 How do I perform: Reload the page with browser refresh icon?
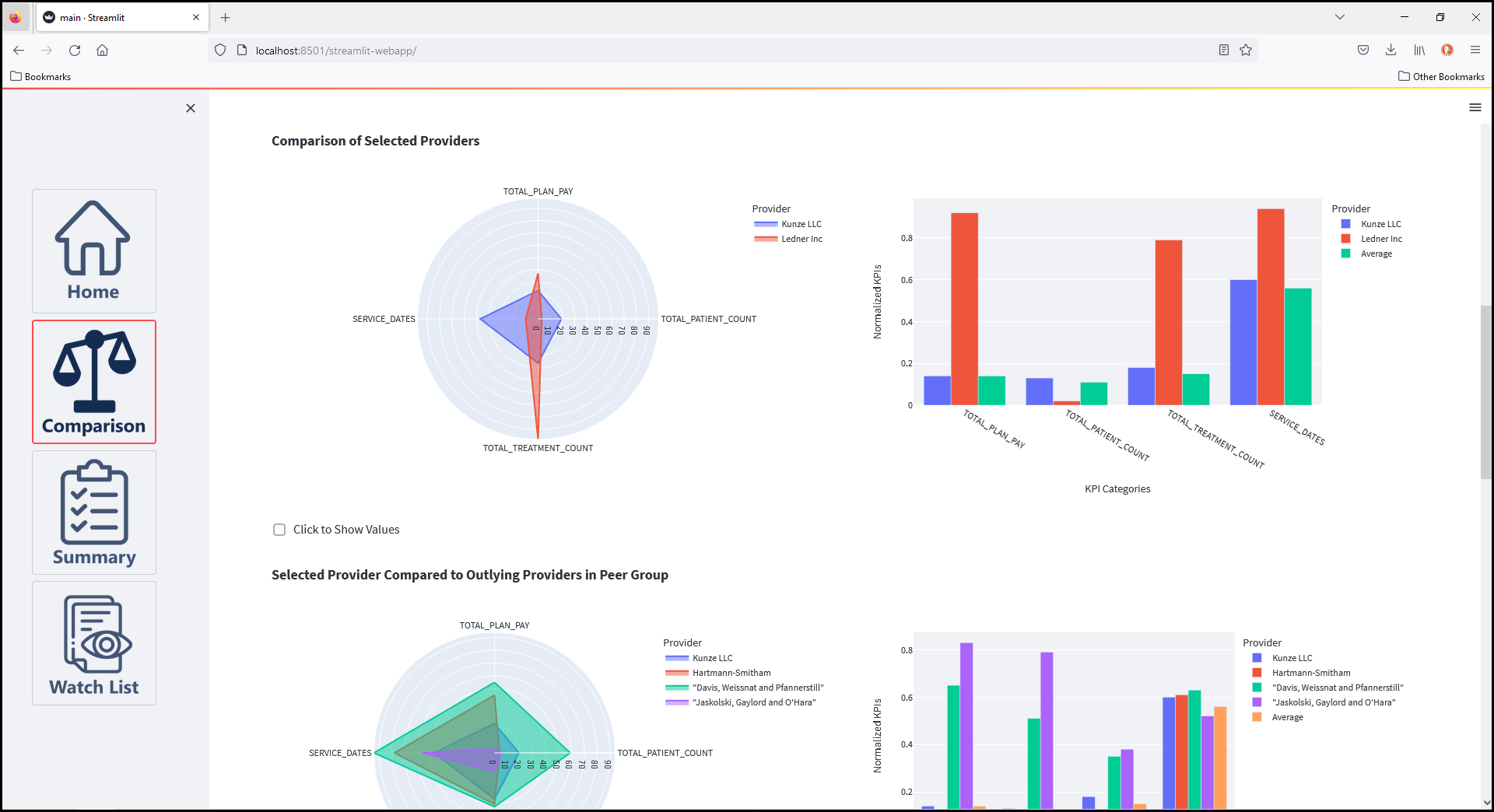(x=75, y=51)
